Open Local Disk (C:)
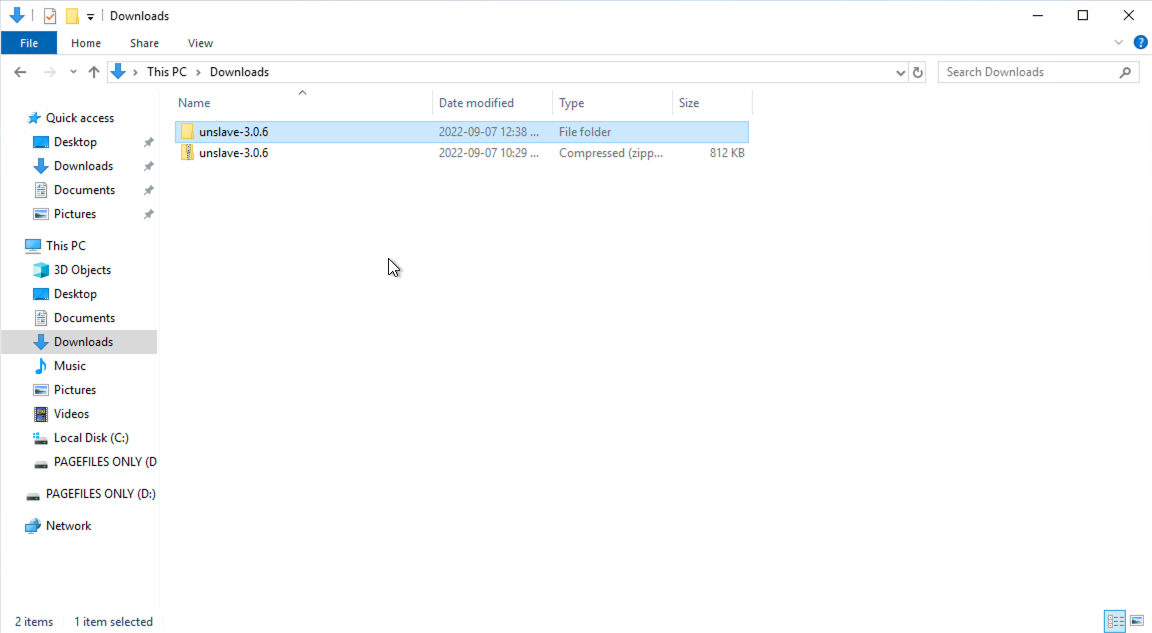The image size is (1152, 633). (90, 438)
